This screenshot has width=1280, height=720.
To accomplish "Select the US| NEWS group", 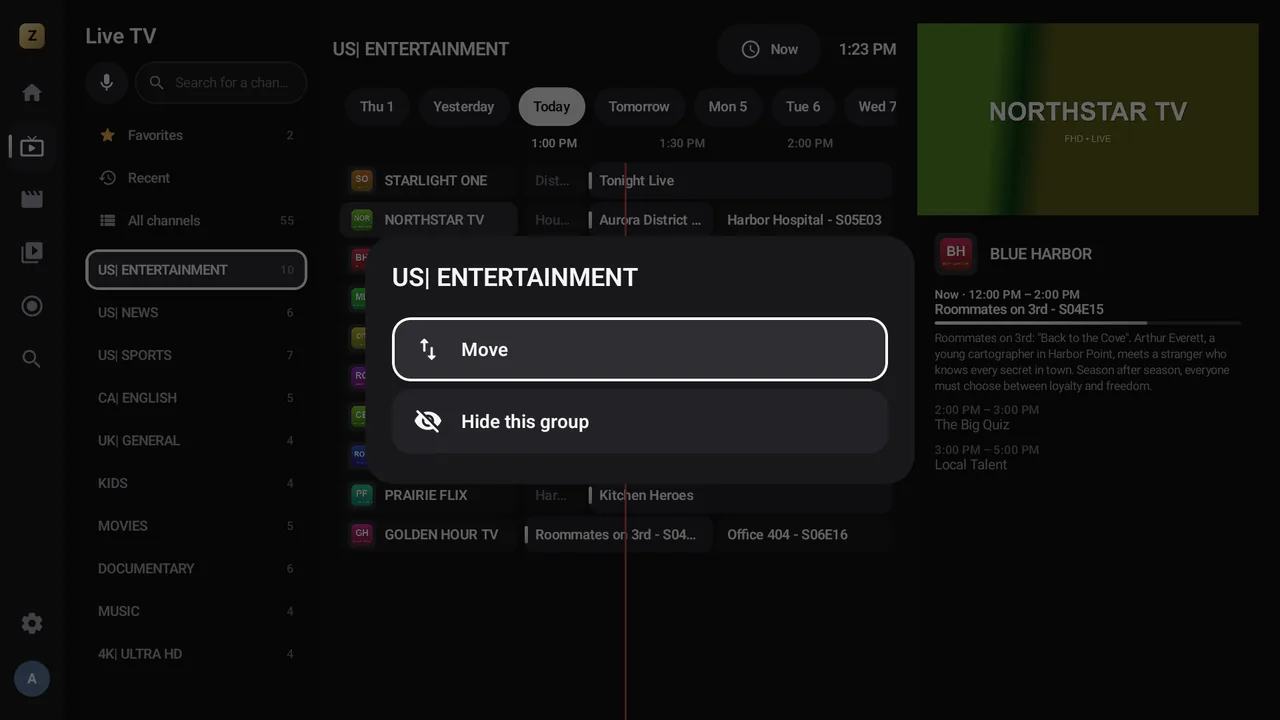I will click(x=196, y=312).
